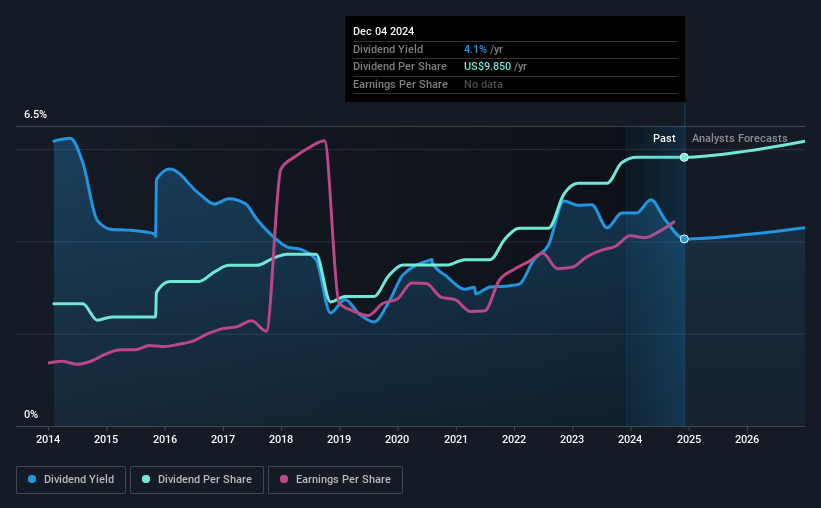Click the 2023 axis label
821x508 pixels.
click(x=572, y=439)
